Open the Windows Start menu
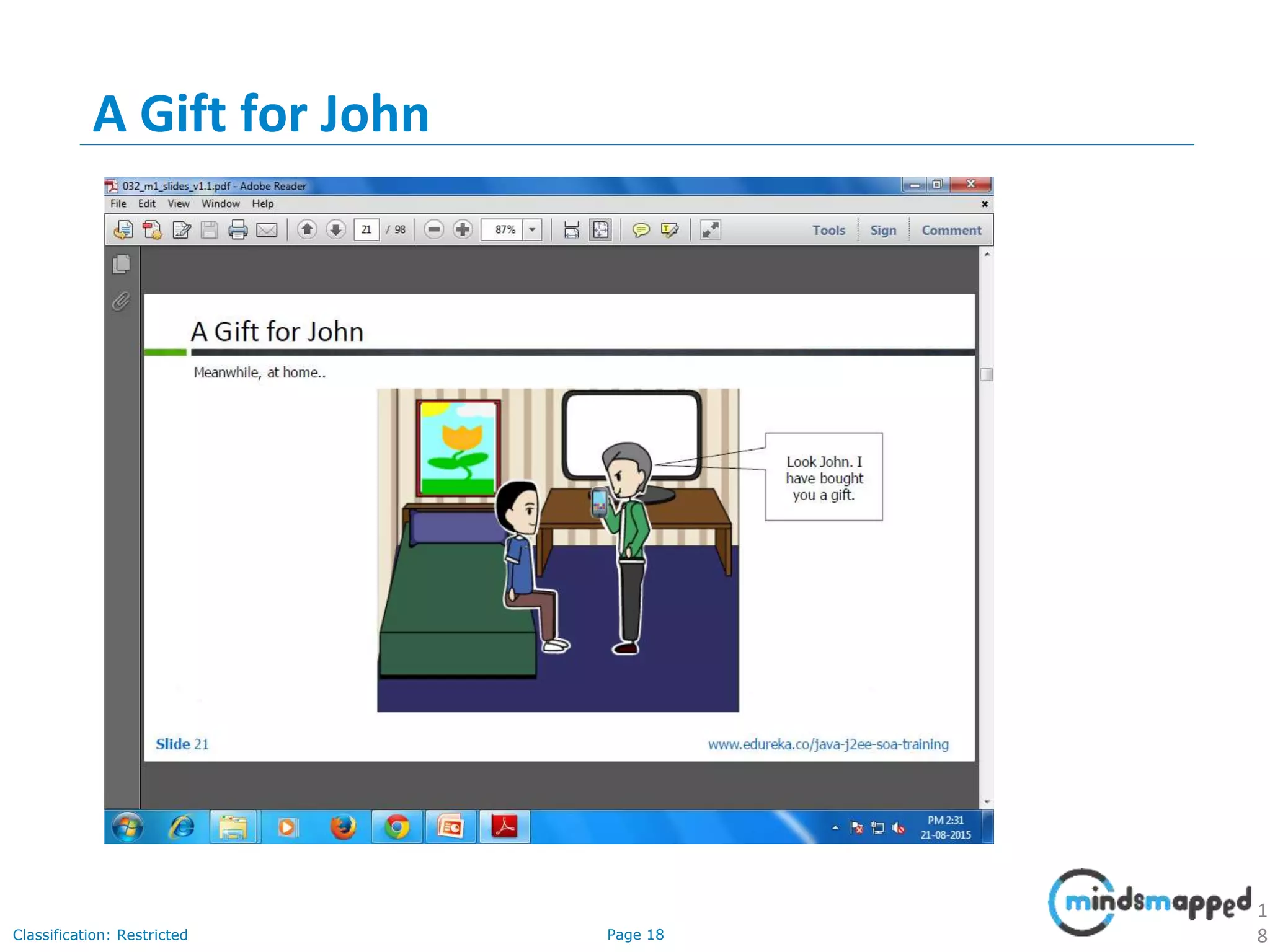The width and height of the screenshot is (1270, 952). coord(128,827)
